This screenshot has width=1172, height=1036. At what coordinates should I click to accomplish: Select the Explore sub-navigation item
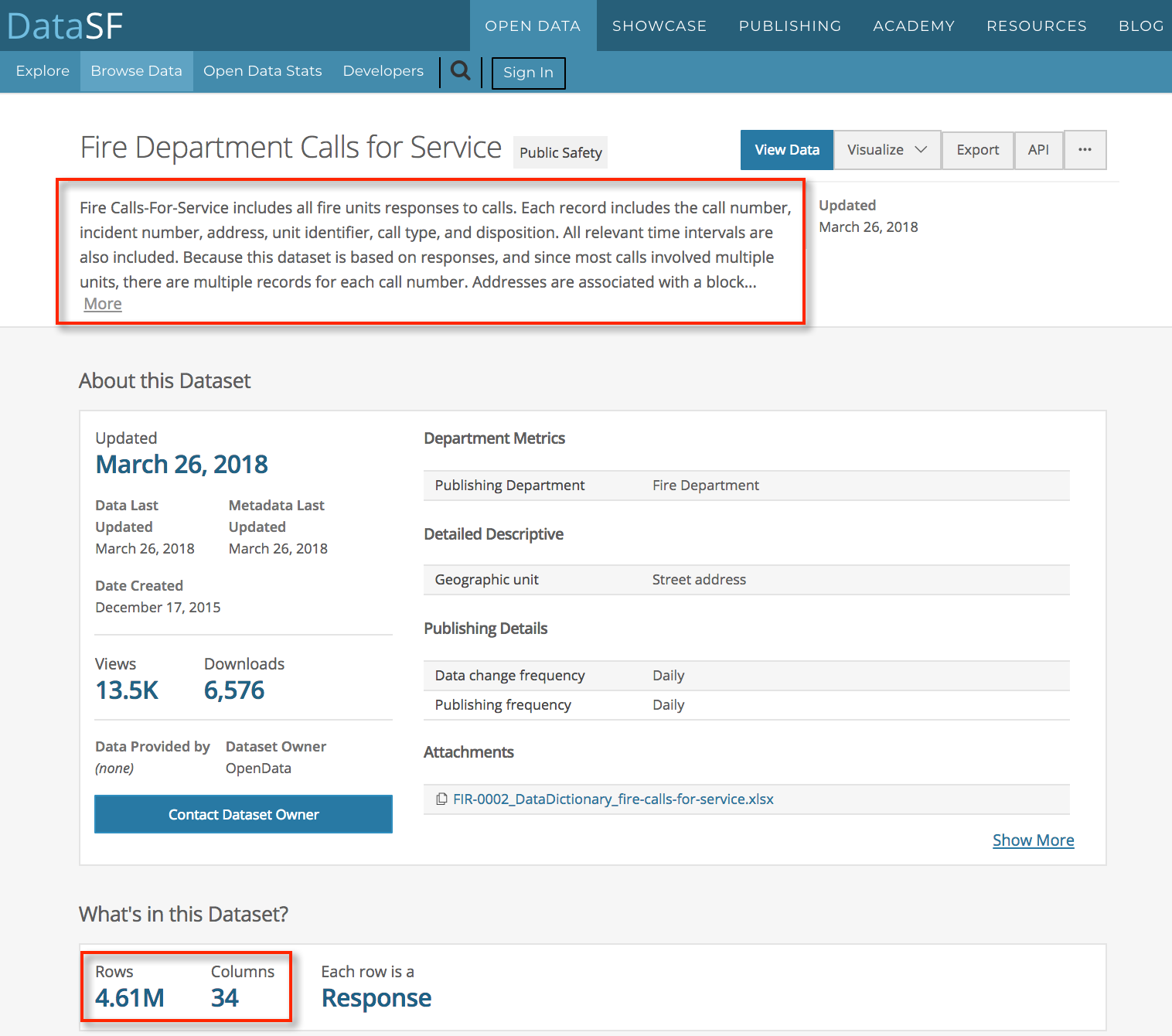click(43, 71)
